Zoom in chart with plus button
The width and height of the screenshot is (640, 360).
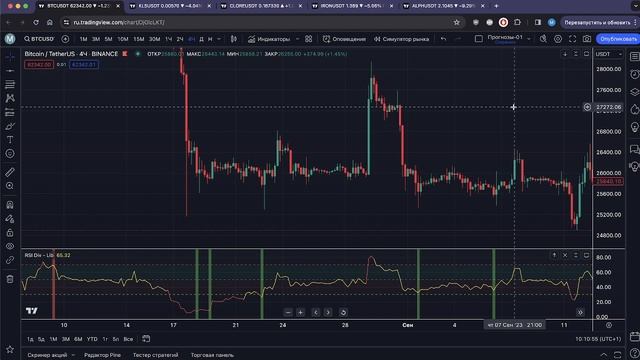pyautogui.click(x=300, y=312)
